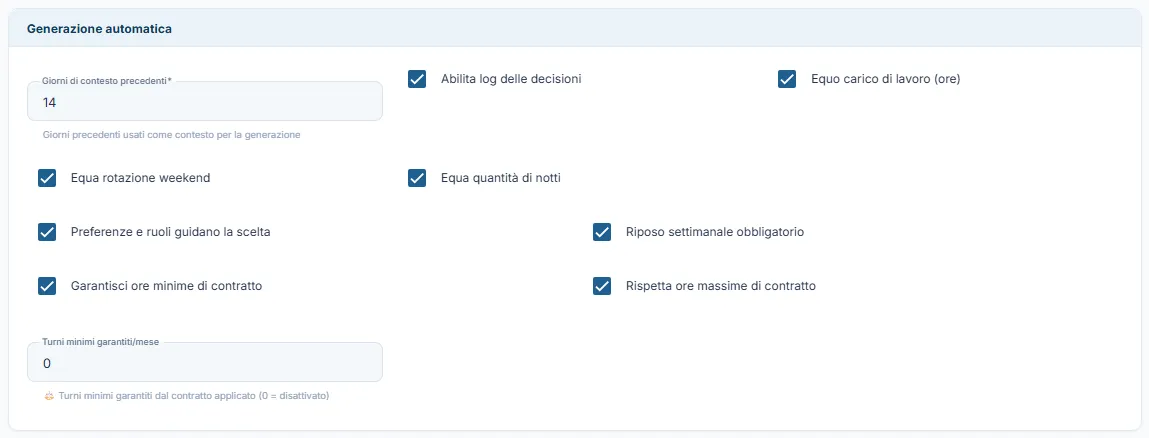Focus the Giorni di contesto precedenti field
The width and height of the screenshot is (1149, 438).
204,101
